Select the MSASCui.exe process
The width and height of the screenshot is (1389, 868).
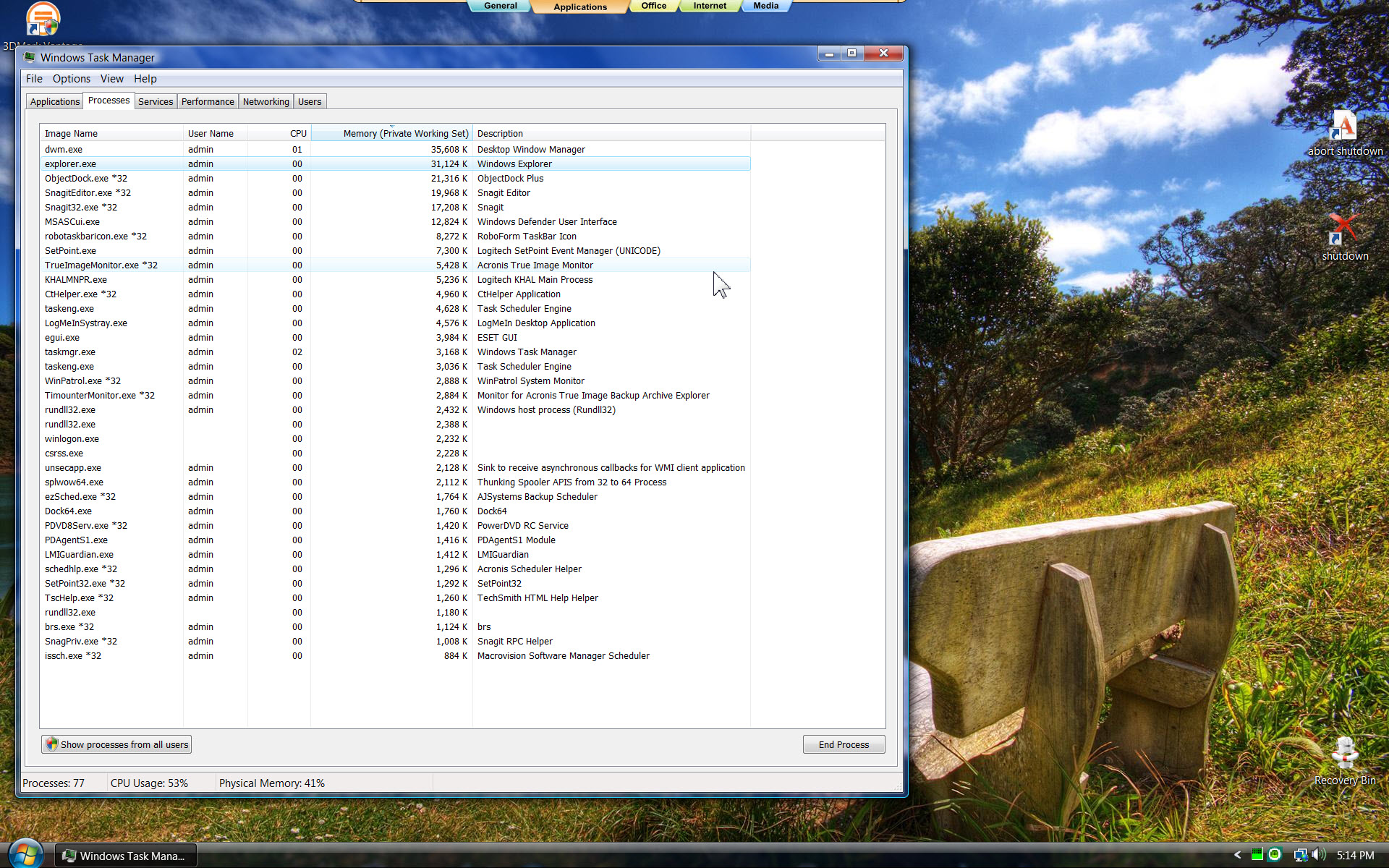click(x=396, y=222)
